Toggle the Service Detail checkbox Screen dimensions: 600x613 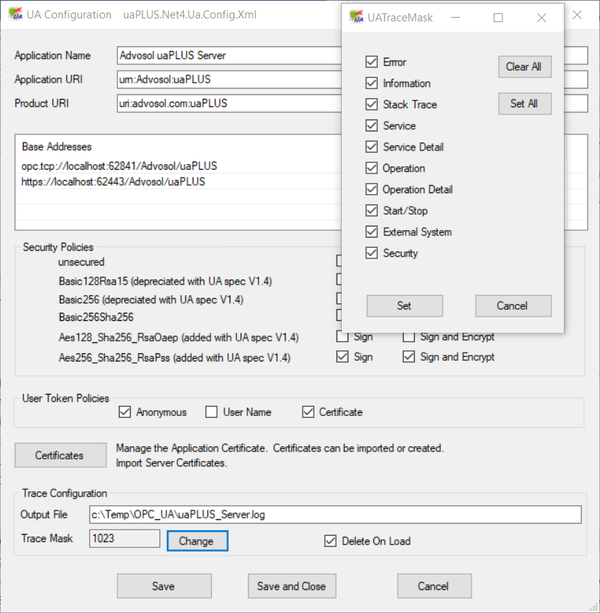[x=371, y=147]
